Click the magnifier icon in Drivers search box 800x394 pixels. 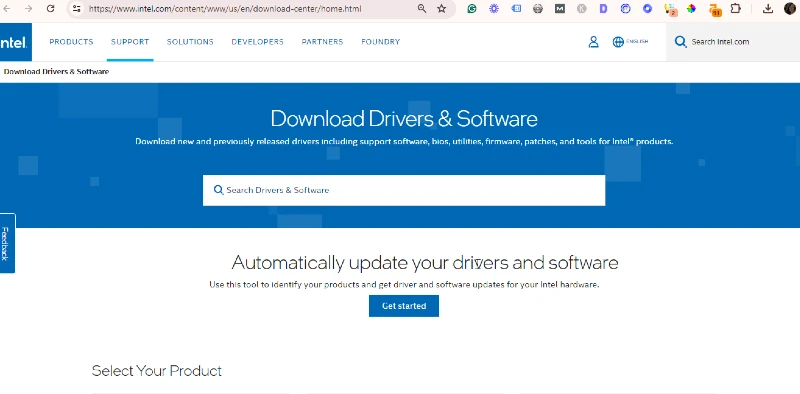218,190
